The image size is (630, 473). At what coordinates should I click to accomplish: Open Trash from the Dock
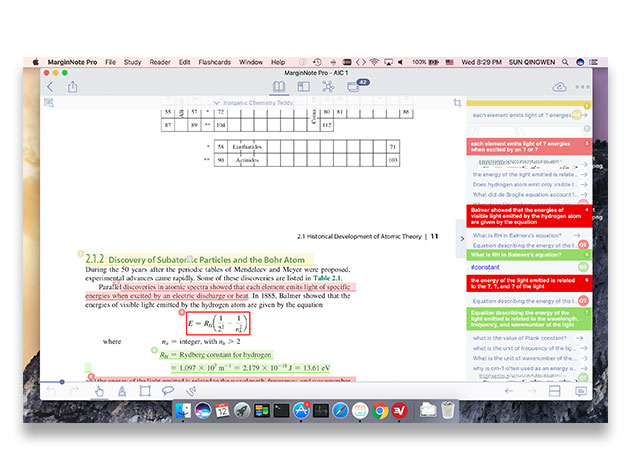[x=448, y=410]
